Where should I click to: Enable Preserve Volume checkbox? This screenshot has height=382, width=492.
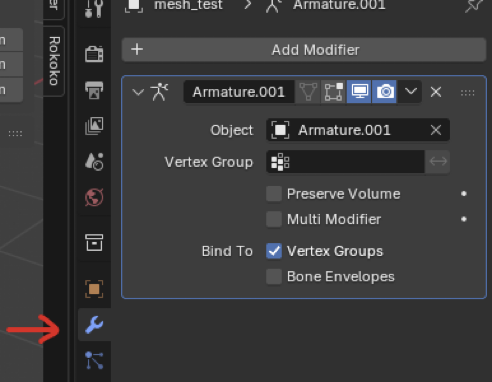tap(274, 194)
